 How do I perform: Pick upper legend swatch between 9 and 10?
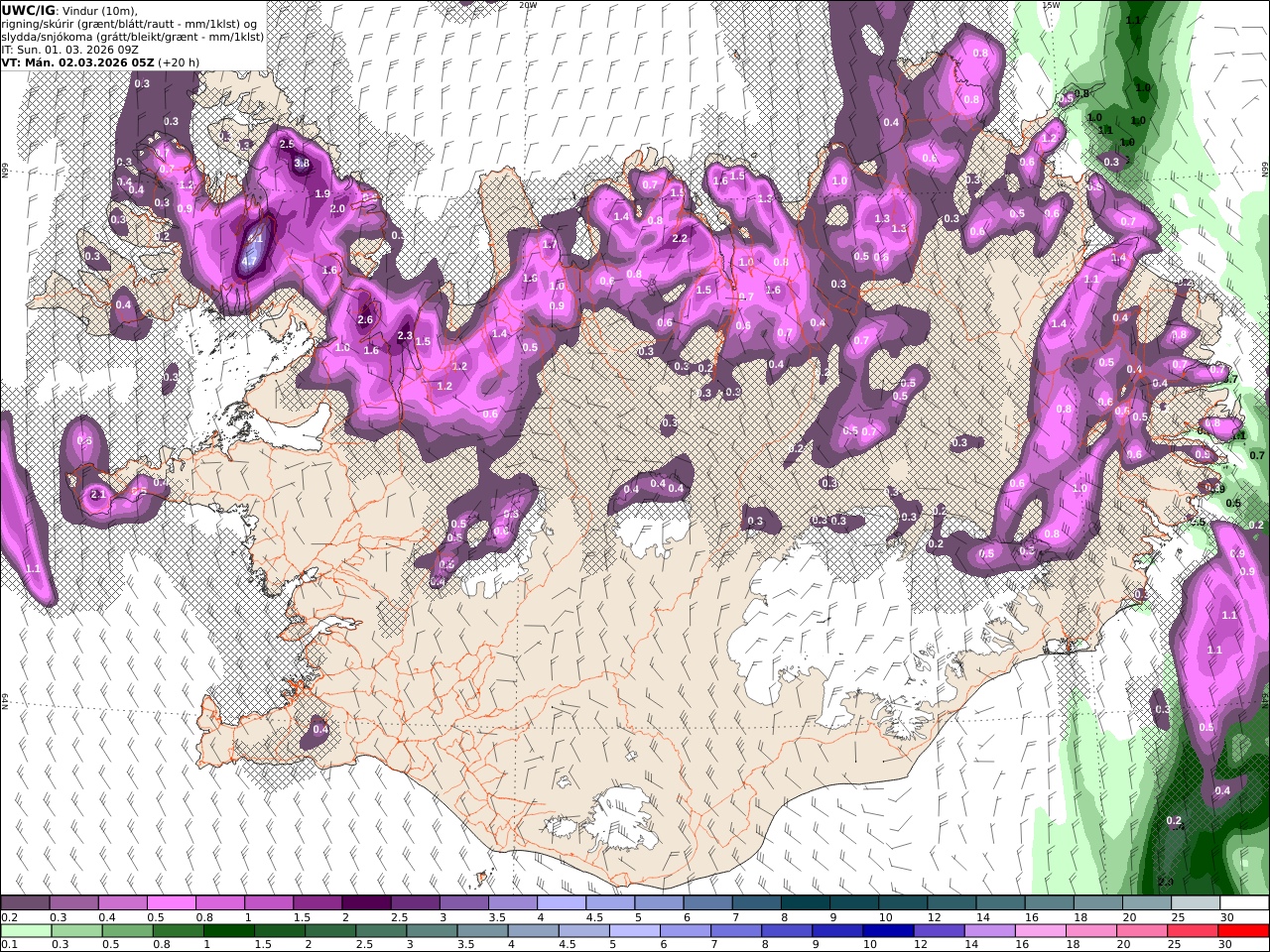pos(854,903)
